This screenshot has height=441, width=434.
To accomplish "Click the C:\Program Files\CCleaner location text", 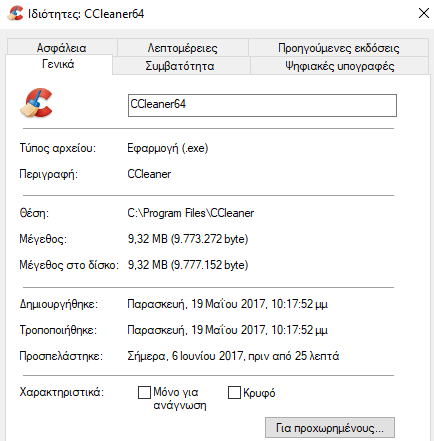I will [191, 213].
